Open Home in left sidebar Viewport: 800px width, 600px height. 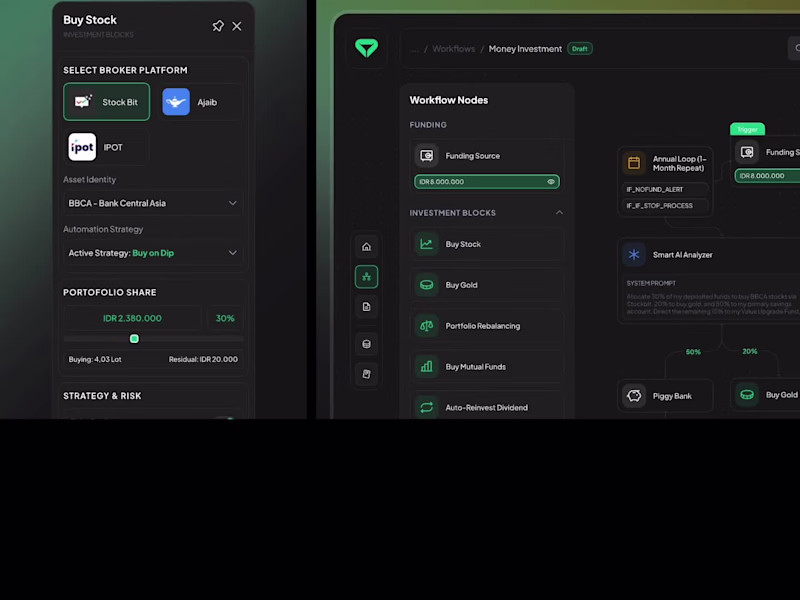(366, 247)
